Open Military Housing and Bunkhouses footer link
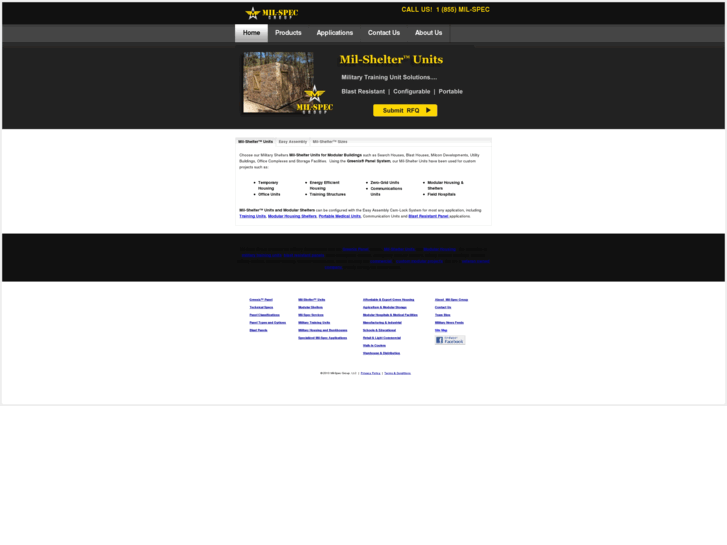Screen dimensions: 727x545 [323, 330]
